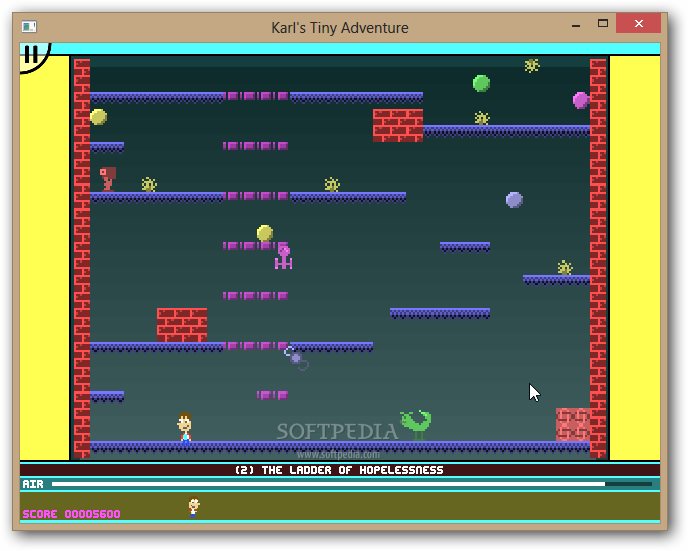
Task: Click the AIR label
Action: 33,484
